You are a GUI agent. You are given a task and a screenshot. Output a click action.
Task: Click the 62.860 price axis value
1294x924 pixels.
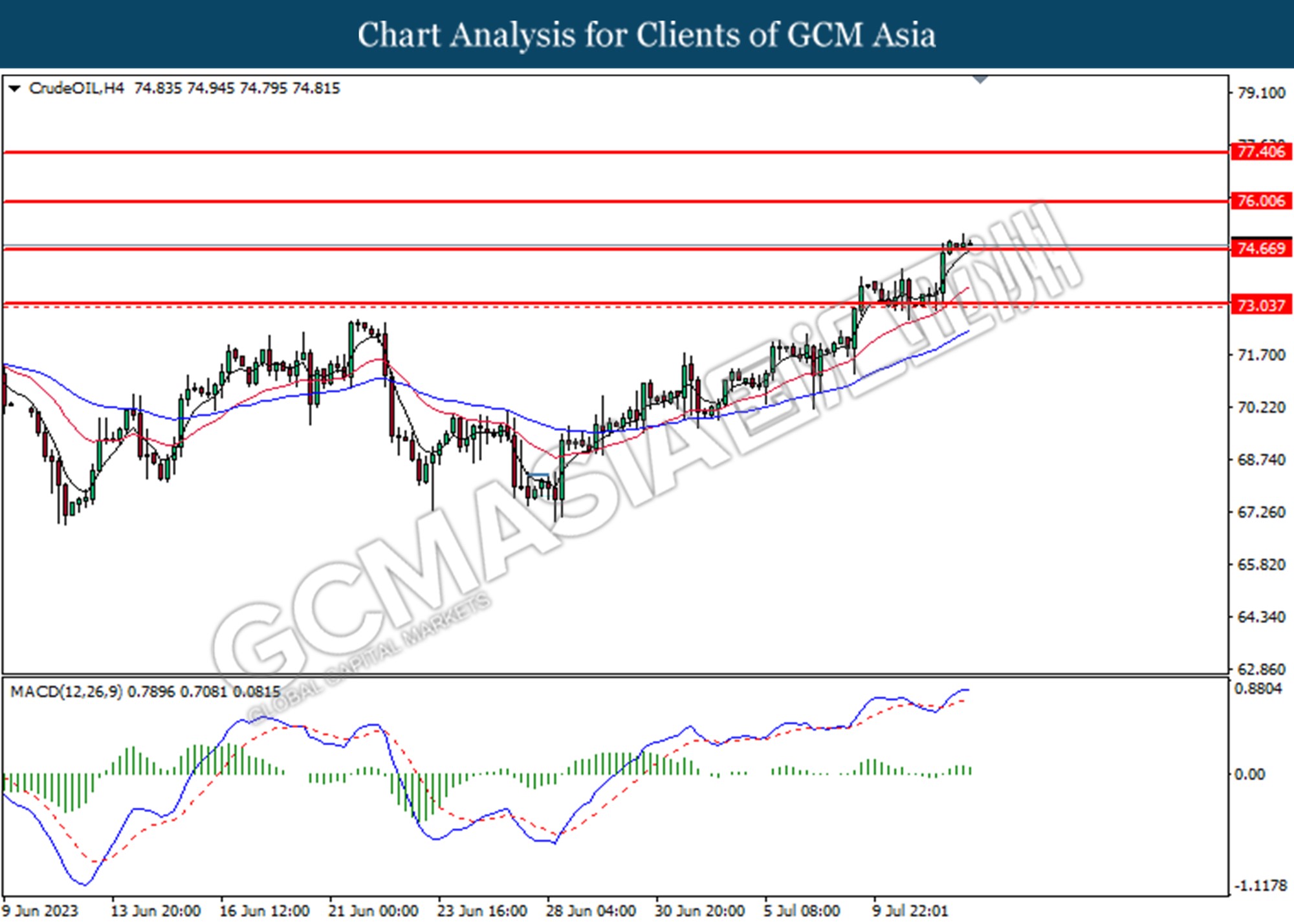(x=1261, y=668)
